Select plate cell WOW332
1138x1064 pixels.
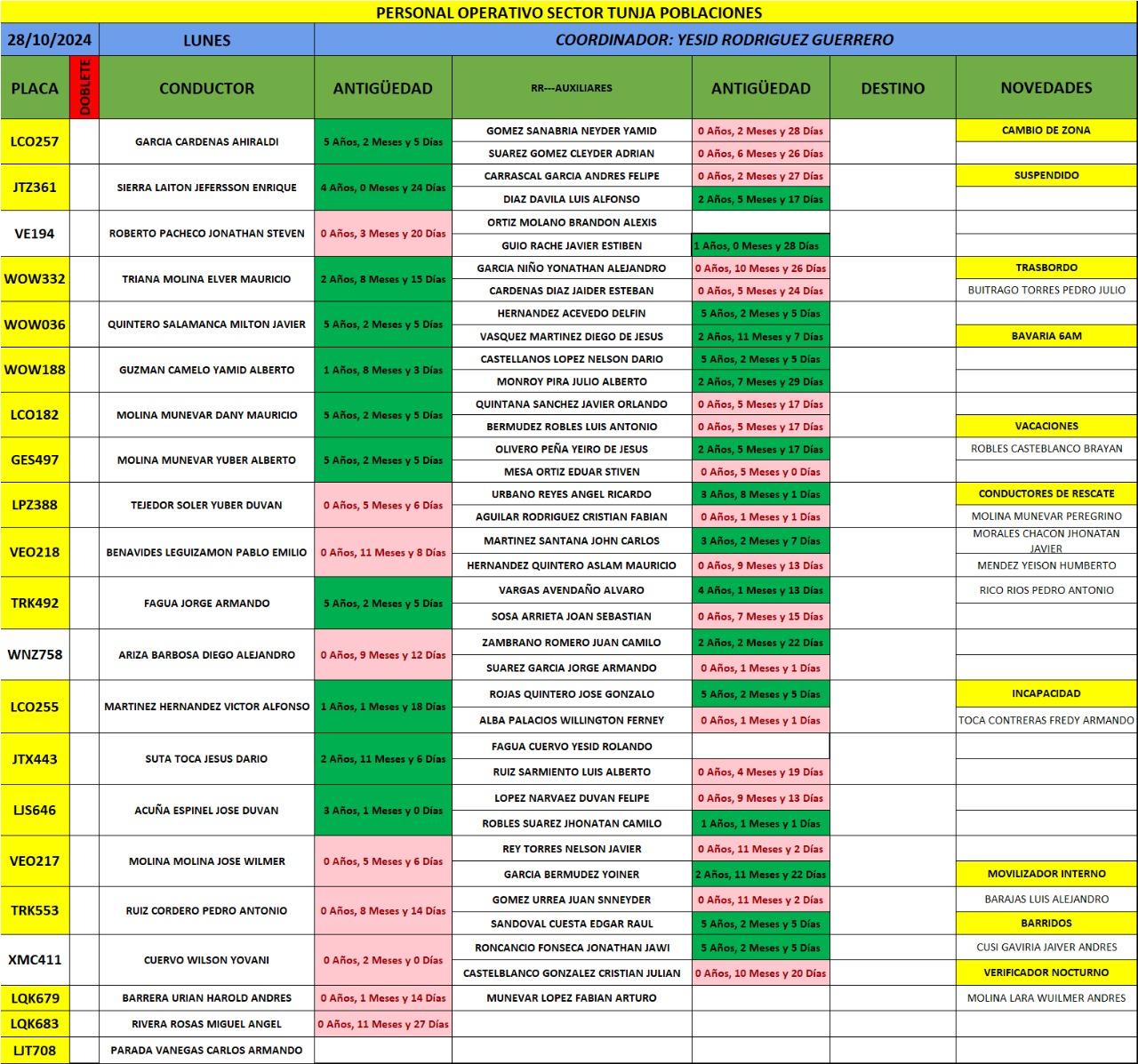(x=35, y=279)
